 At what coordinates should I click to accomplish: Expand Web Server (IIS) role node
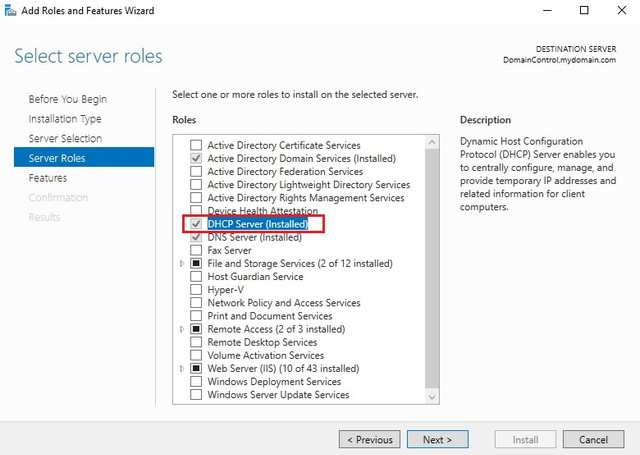click(x=182, y=368)
